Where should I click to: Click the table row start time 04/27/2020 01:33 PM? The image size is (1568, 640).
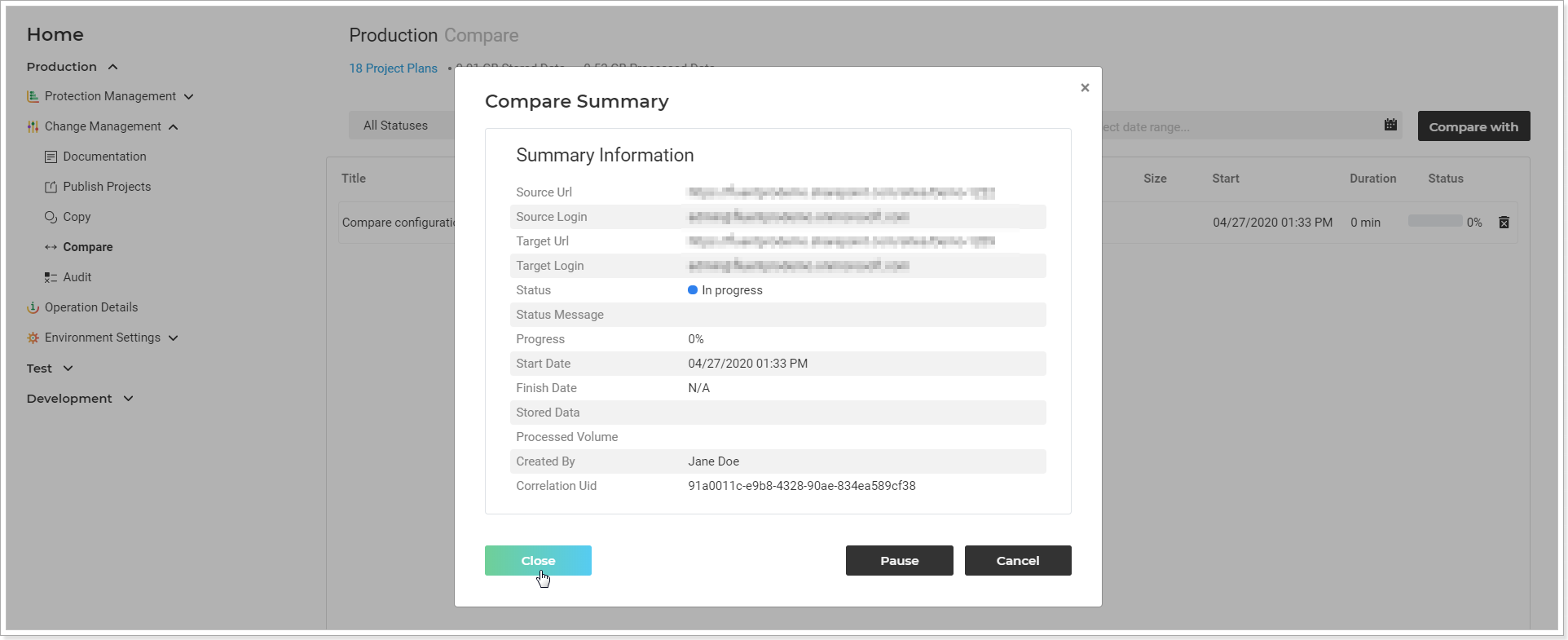[x=1272, y=223]
